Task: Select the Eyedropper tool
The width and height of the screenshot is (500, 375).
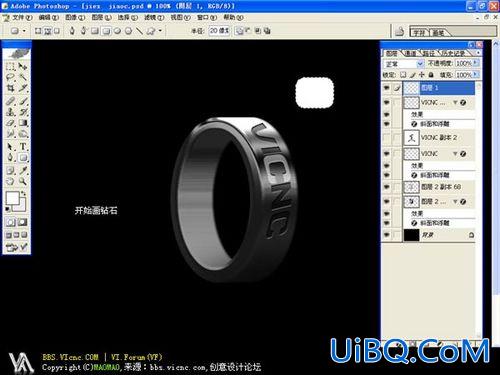Action: 23,170
